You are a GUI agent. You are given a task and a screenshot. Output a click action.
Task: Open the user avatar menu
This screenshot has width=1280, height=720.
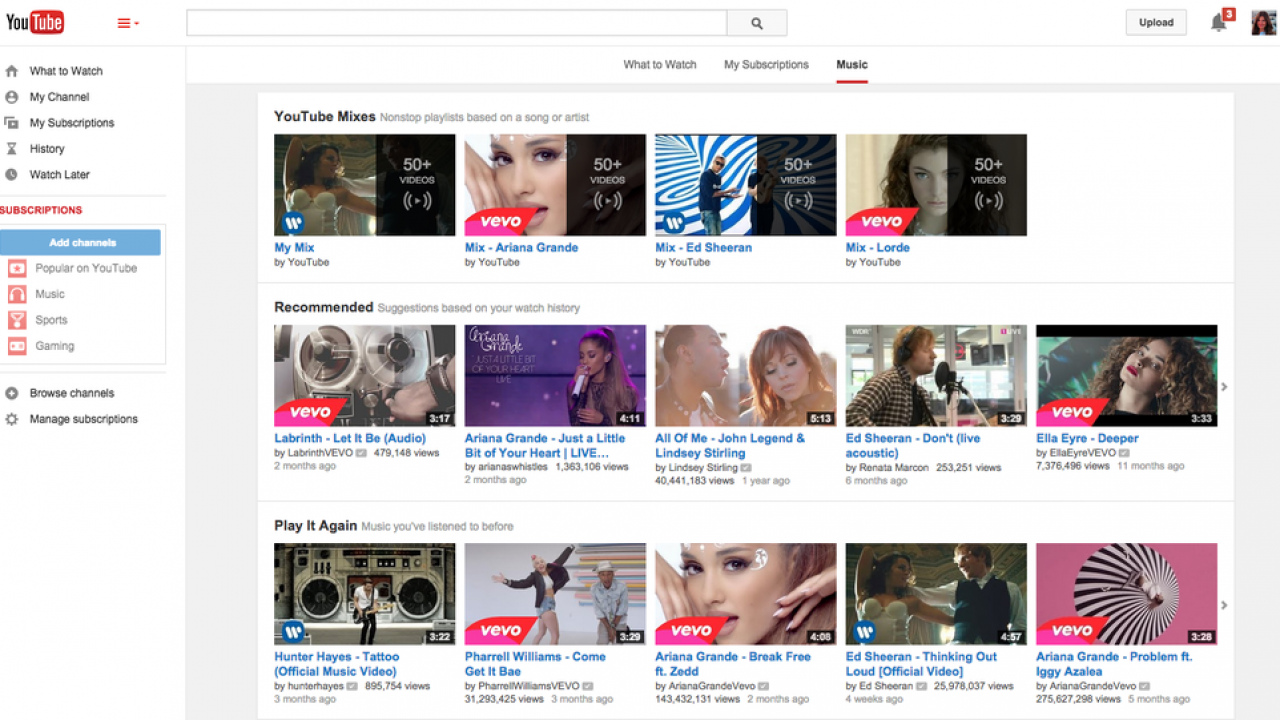1264,22
